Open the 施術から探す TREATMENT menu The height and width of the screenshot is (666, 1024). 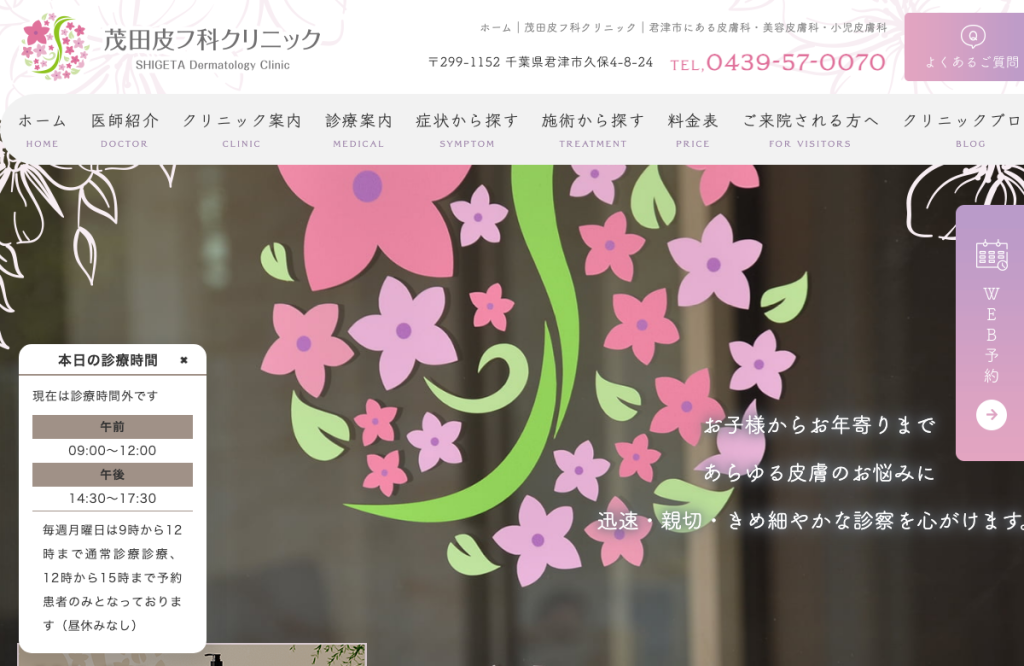point(593,129)
